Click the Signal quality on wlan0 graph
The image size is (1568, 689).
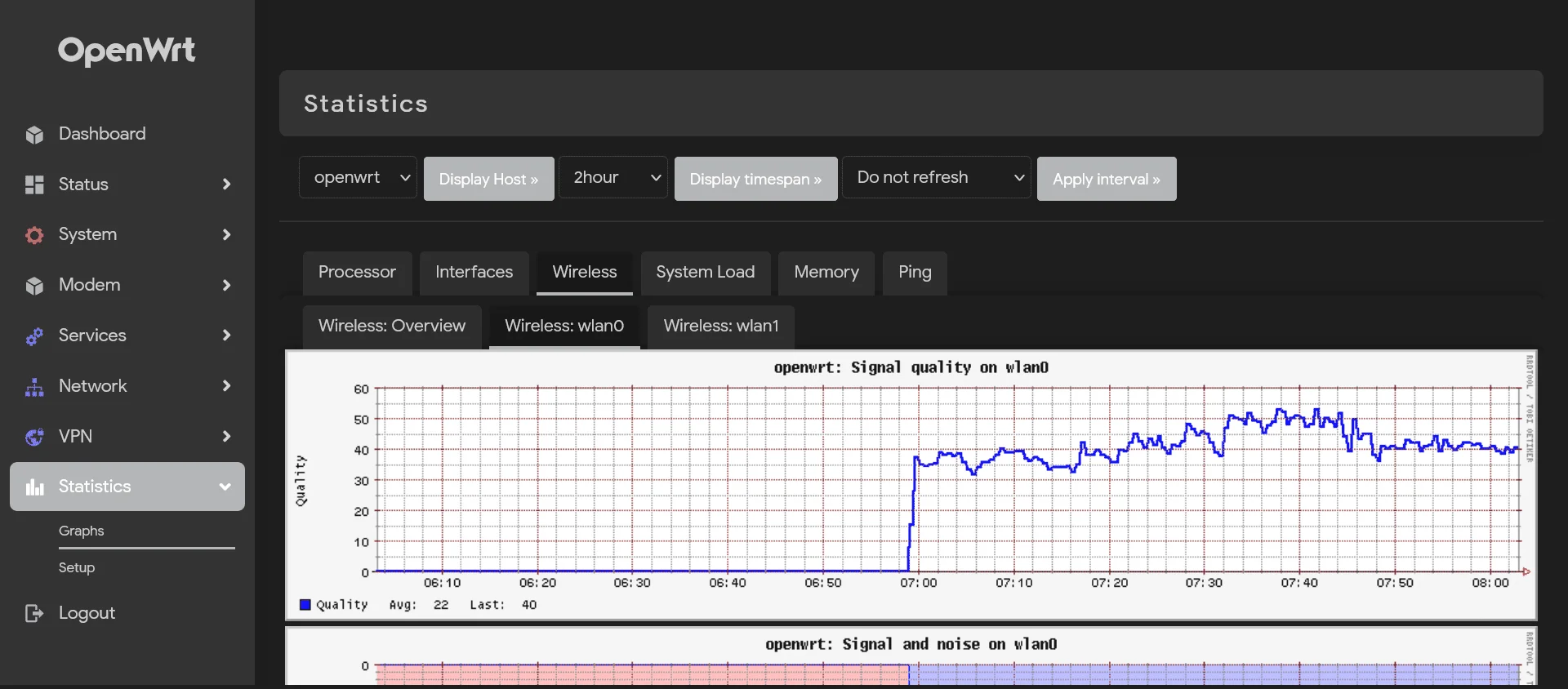911,485
